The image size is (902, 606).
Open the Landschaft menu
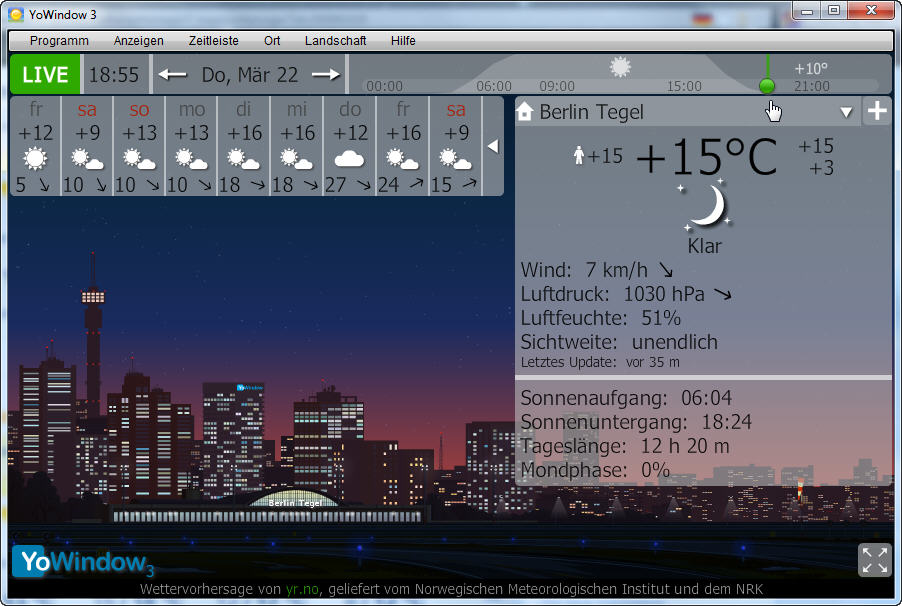click(x=335, y=41)
